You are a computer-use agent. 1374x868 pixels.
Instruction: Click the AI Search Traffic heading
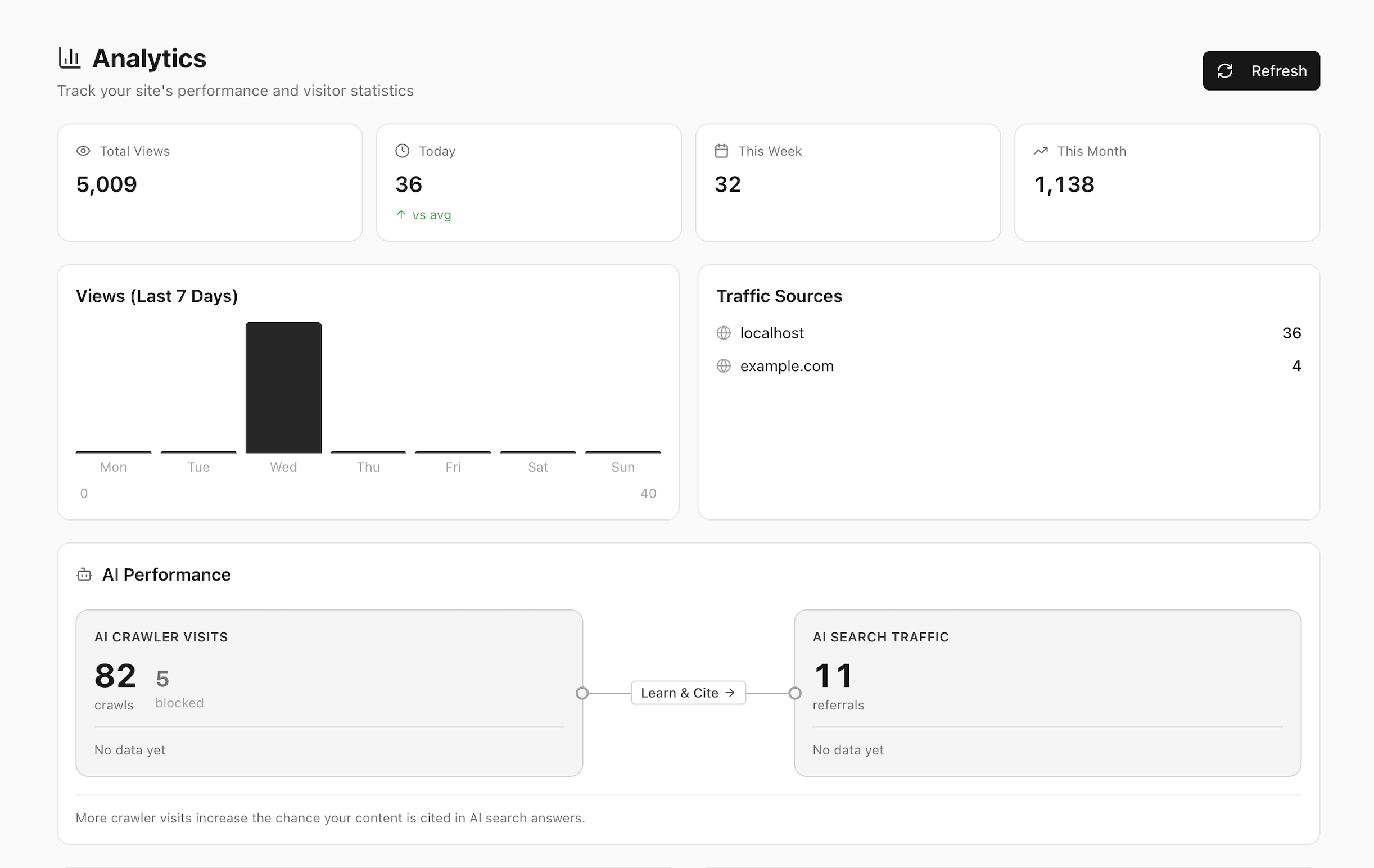[x=880, y=637]
